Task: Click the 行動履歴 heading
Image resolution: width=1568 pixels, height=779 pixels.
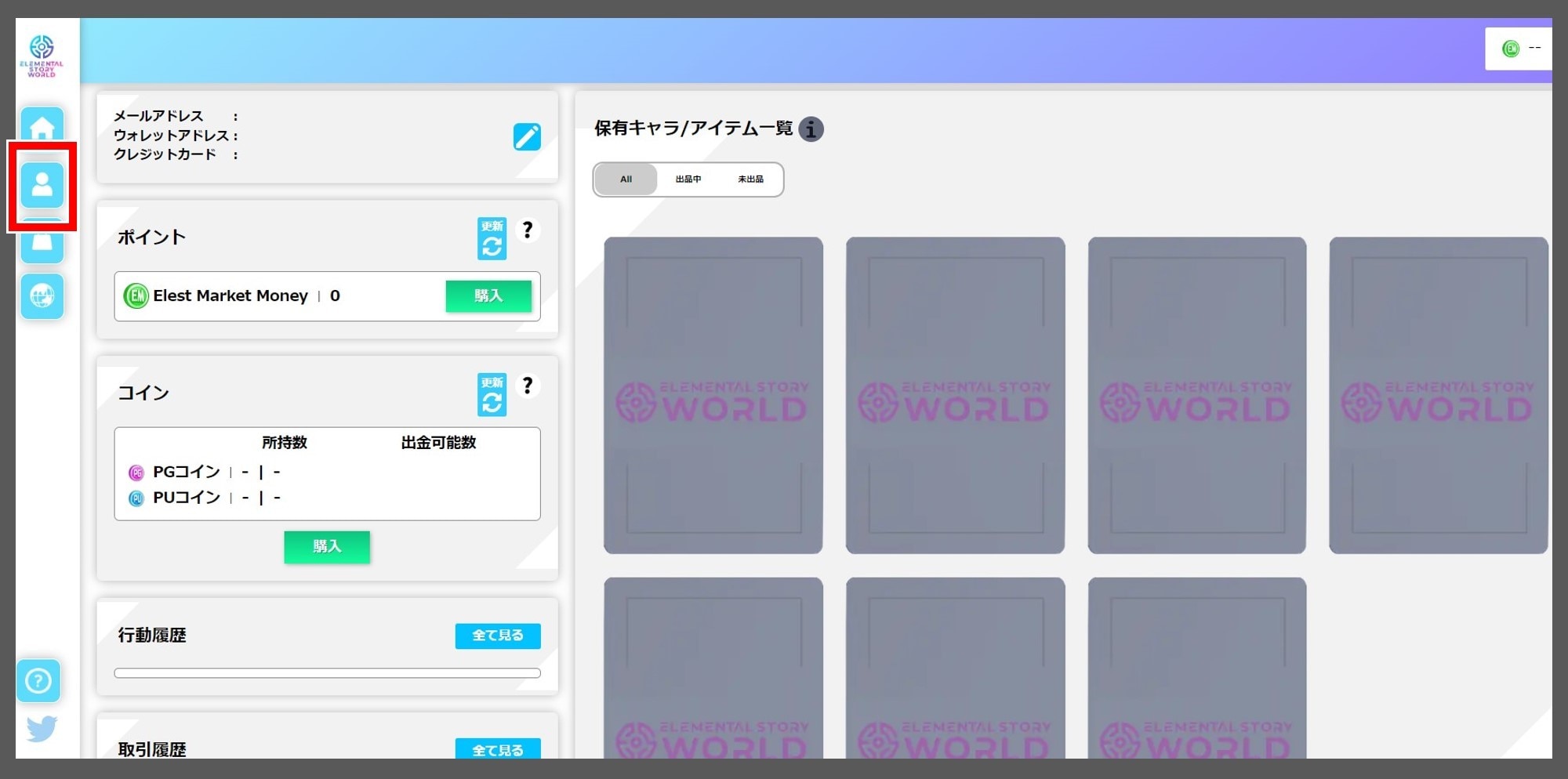Action: 152,635
